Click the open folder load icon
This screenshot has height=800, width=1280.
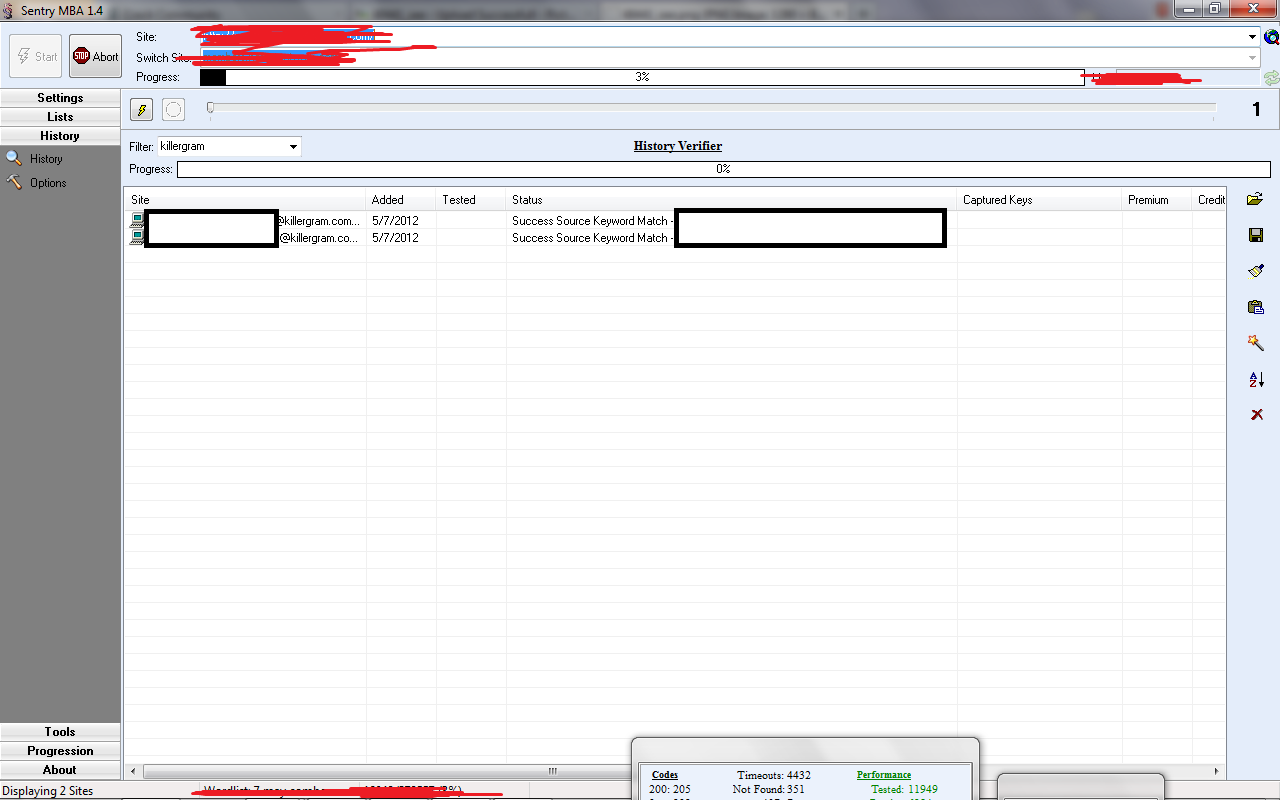pyautogui.click(x=1255, y=199)
